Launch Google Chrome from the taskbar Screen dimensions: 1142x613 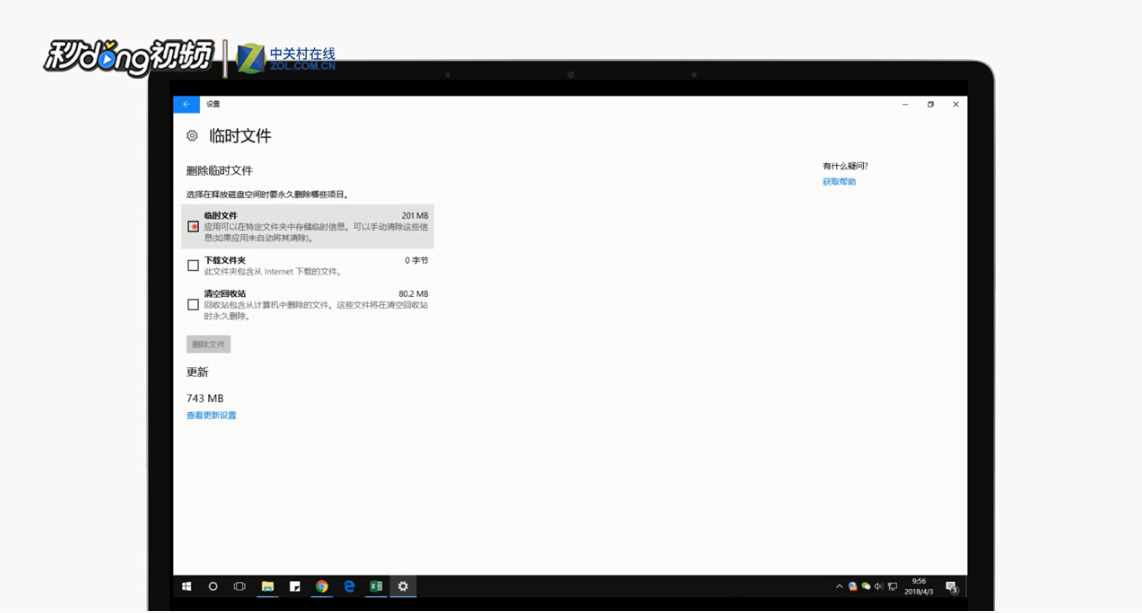322,588
